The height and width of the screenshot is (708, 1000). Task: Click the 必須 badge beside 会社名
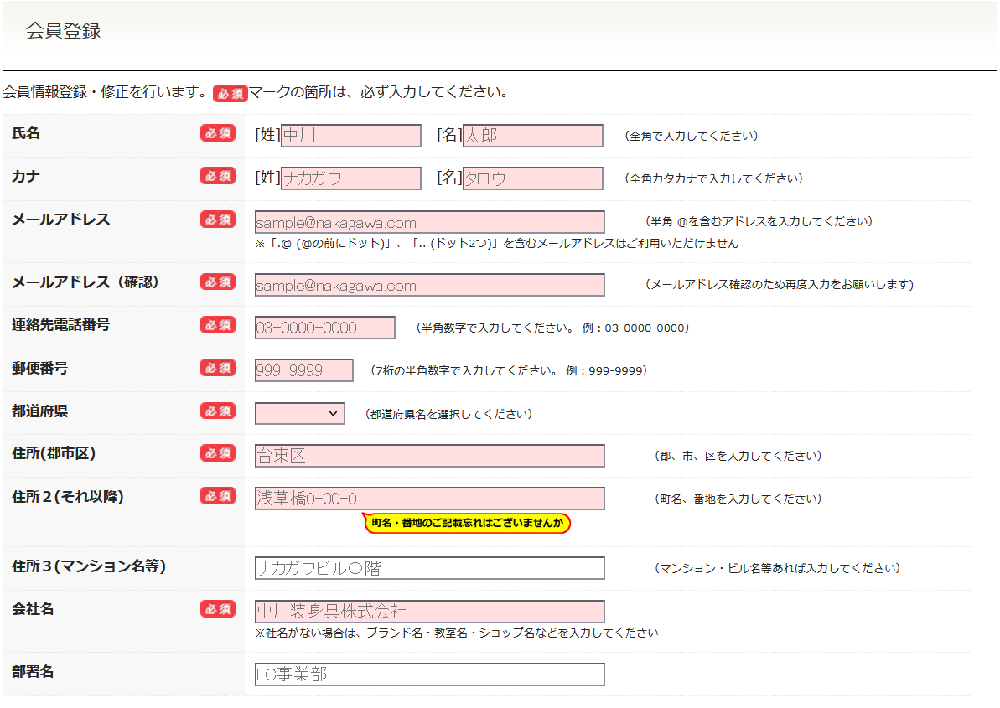(218, 609)
